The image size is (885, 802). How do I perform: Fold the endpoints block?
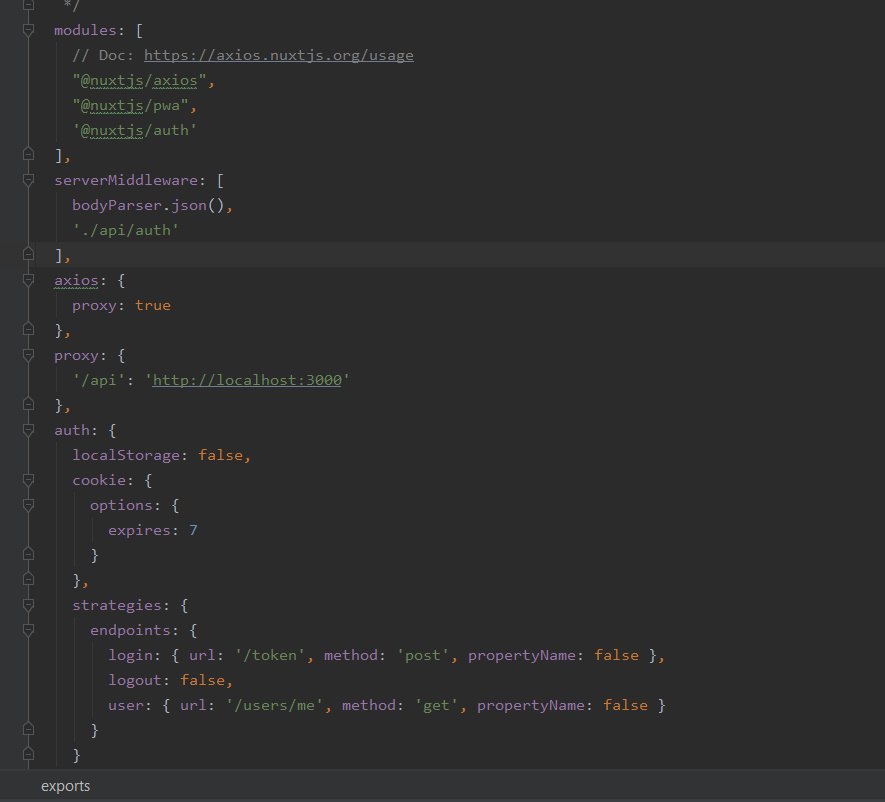coord(28,630)
